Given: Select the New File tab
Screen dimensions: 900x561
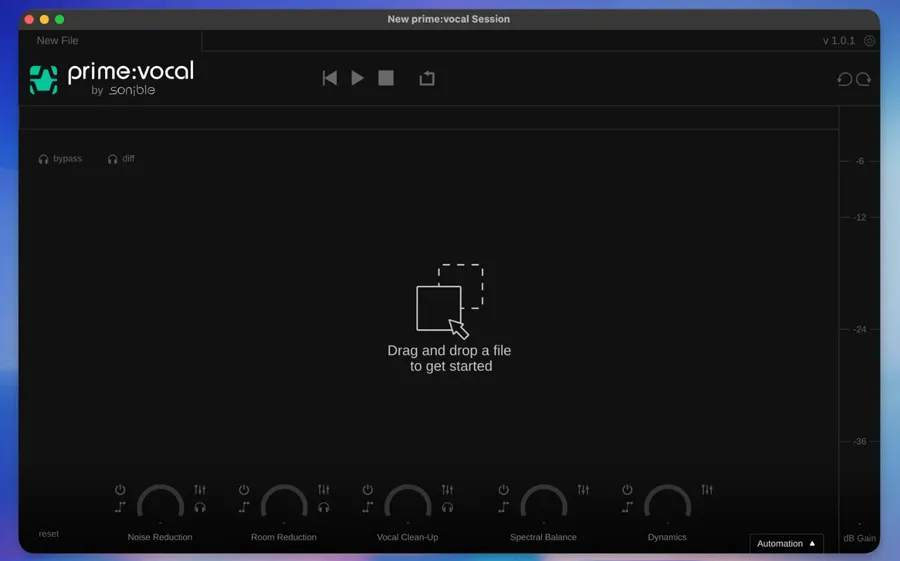Looking at the screenshot, I should [58, 41].
